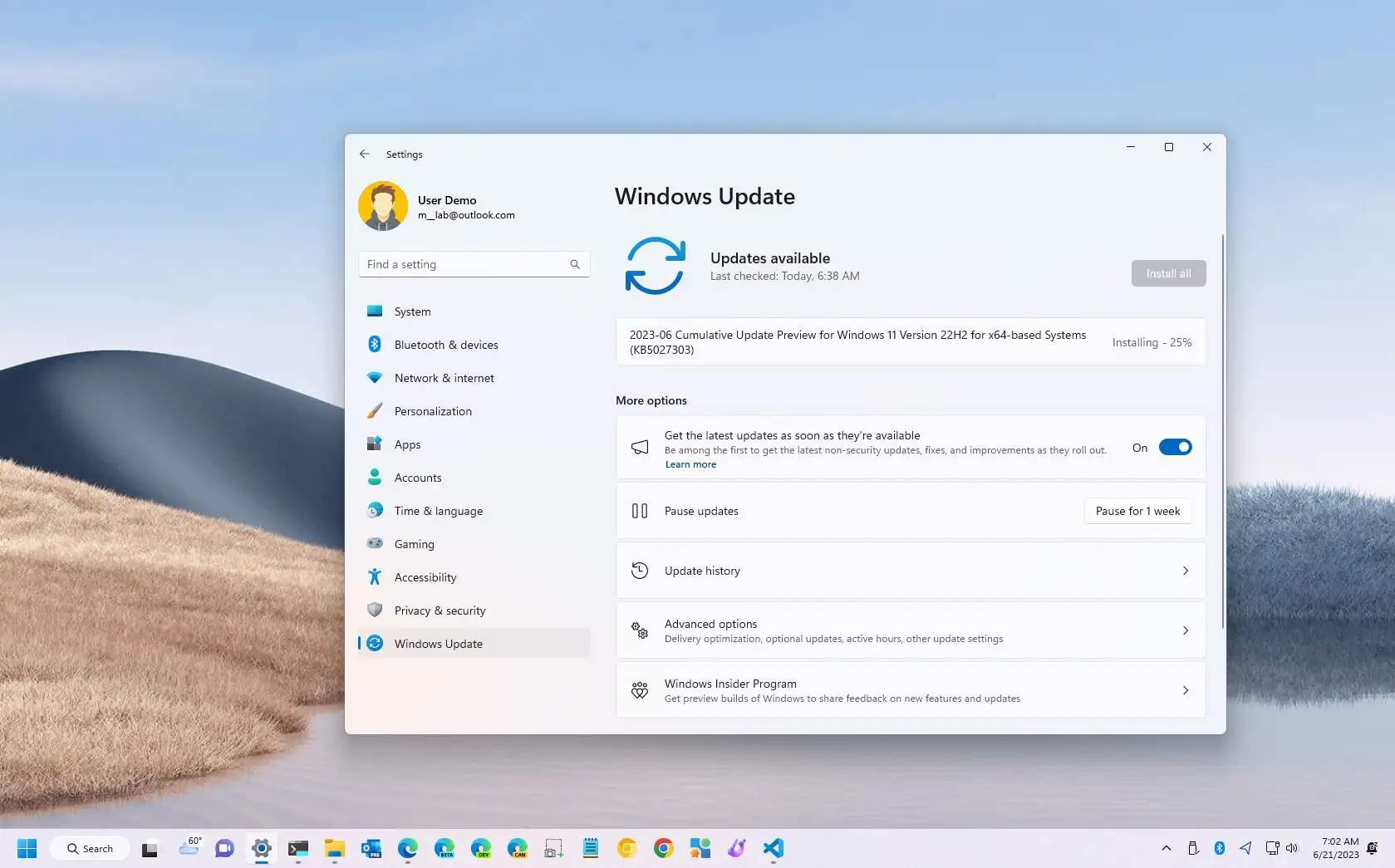Open Gaming settings category
This screenshot has height=868, width=1395.
pos(474,544)
